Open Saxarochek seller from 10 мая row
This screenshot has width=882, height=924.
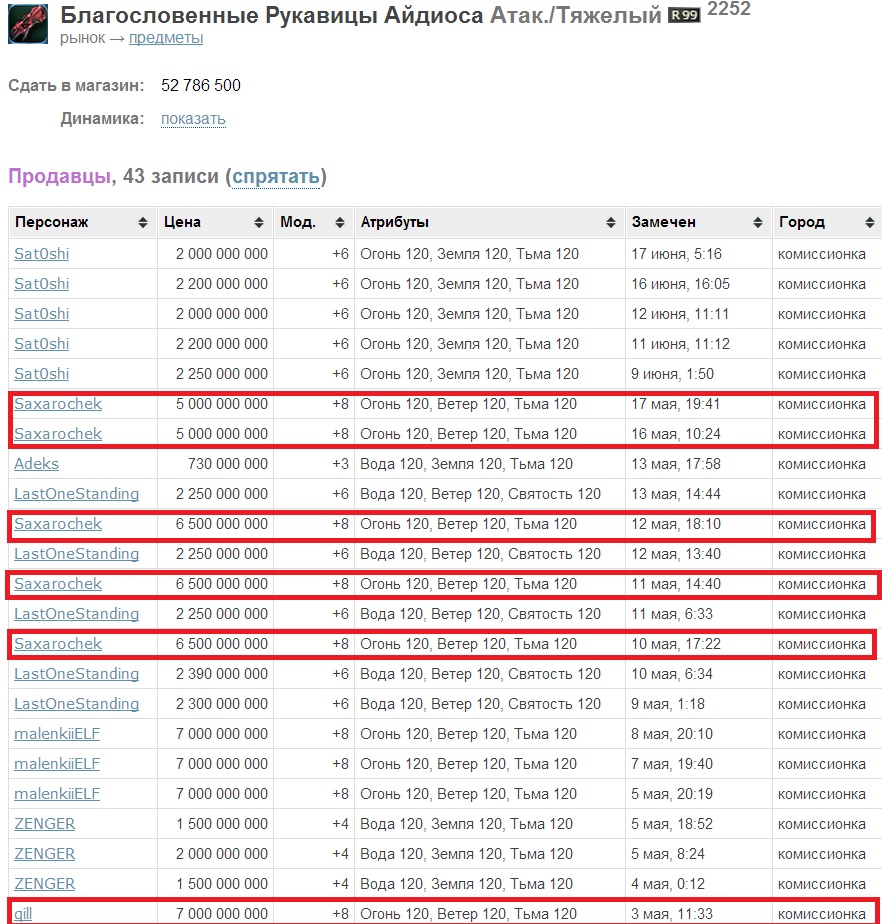coord(58,644)
